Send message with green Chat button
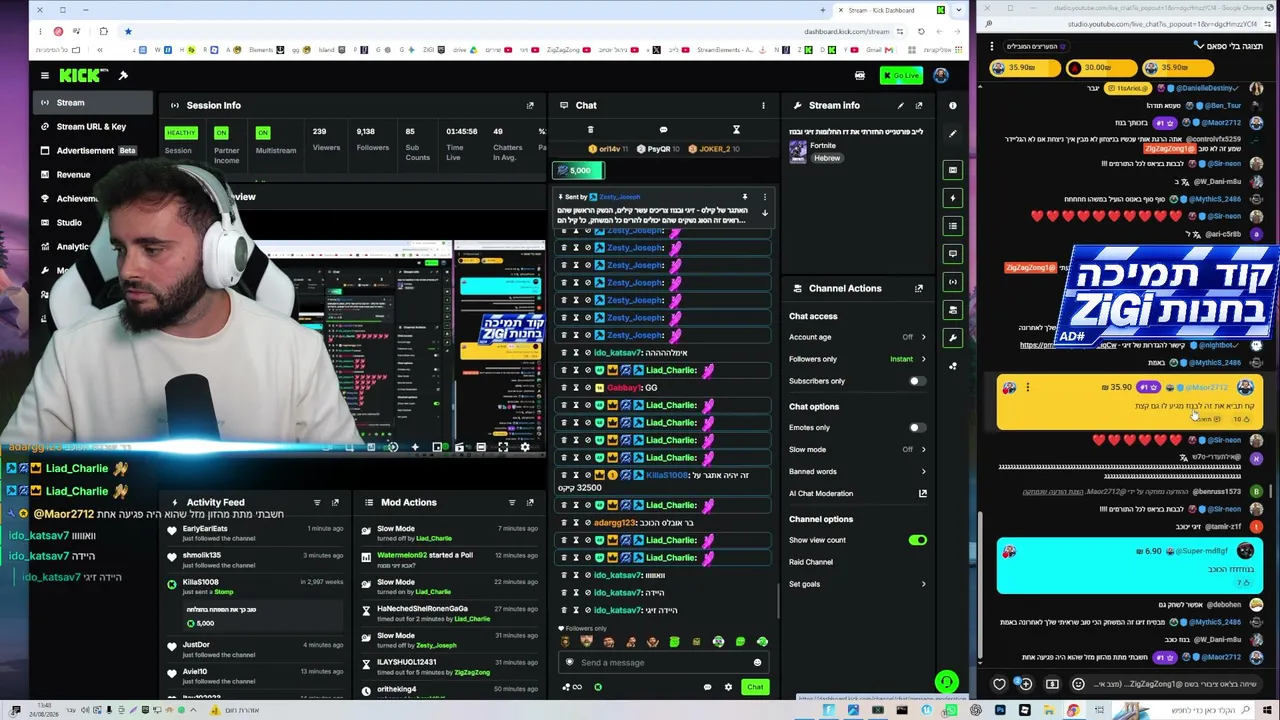Screen dimensions: 1280x720 tap(755, 687)
